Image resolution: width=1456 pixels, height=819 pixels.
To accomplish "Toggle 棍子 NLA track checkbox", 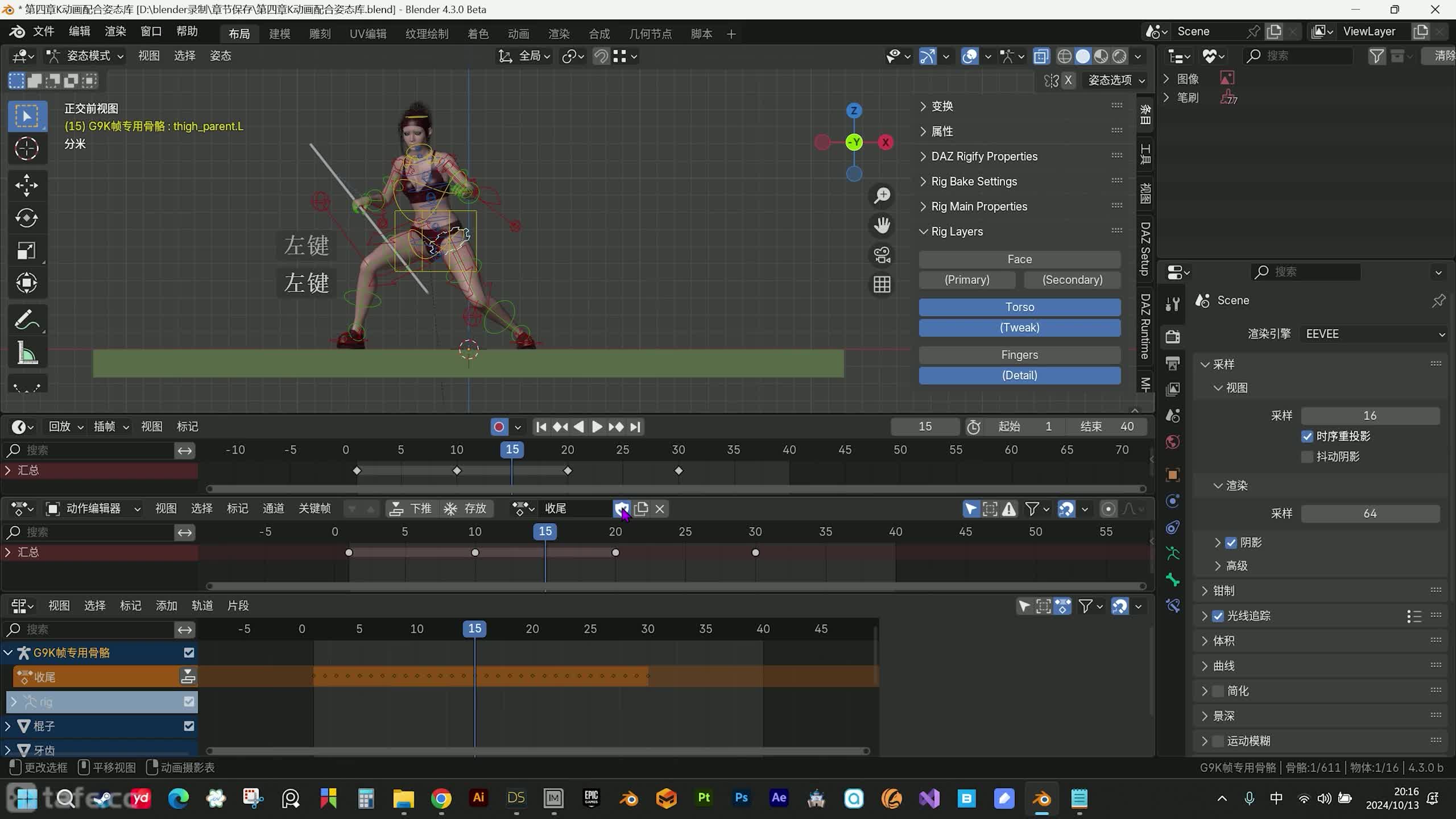I will (189, 726).
